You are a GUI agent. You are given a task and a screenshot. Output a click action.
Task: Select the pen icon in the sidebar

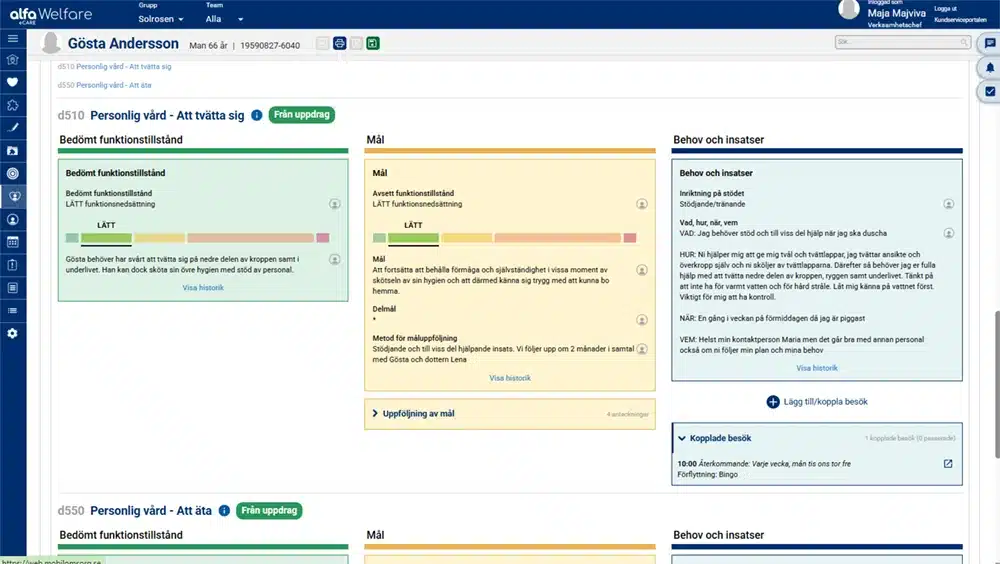click(x=13, y=128)
